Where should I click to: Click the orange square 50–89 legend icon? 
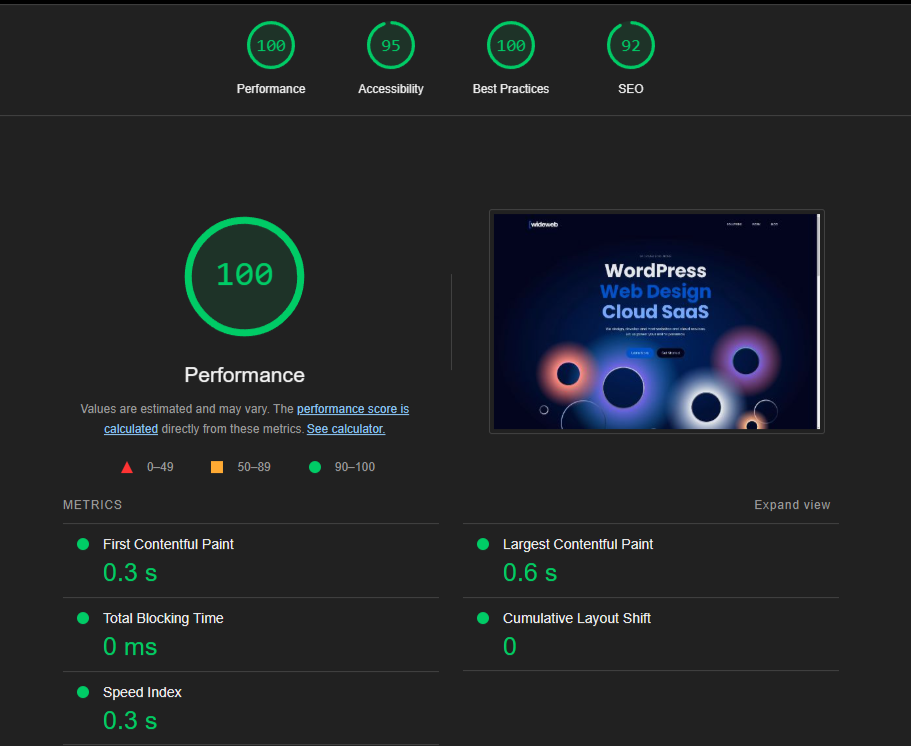coord(217,467)
